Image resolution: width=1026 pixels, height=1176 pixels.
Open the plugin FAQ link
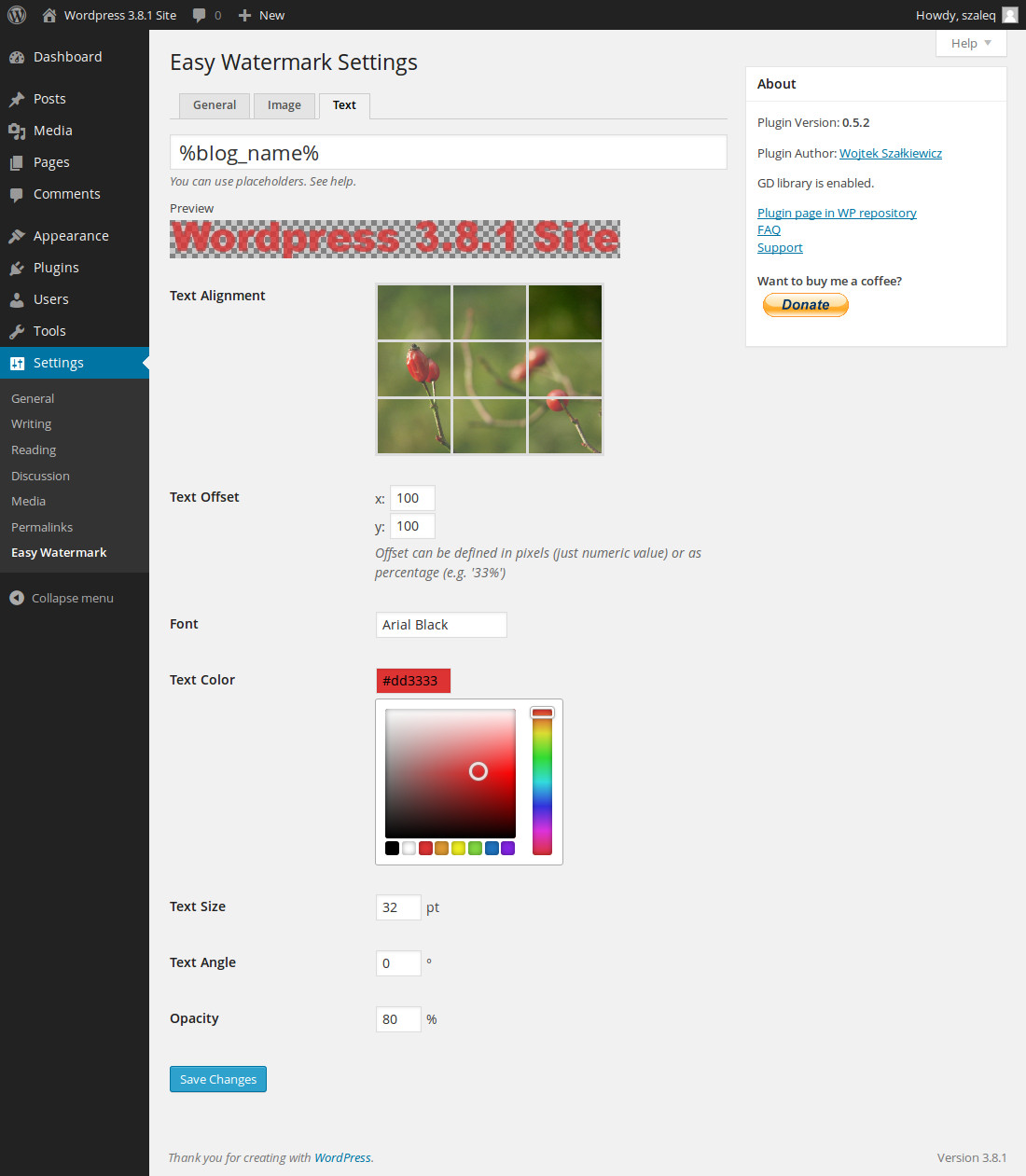(769, 229)
